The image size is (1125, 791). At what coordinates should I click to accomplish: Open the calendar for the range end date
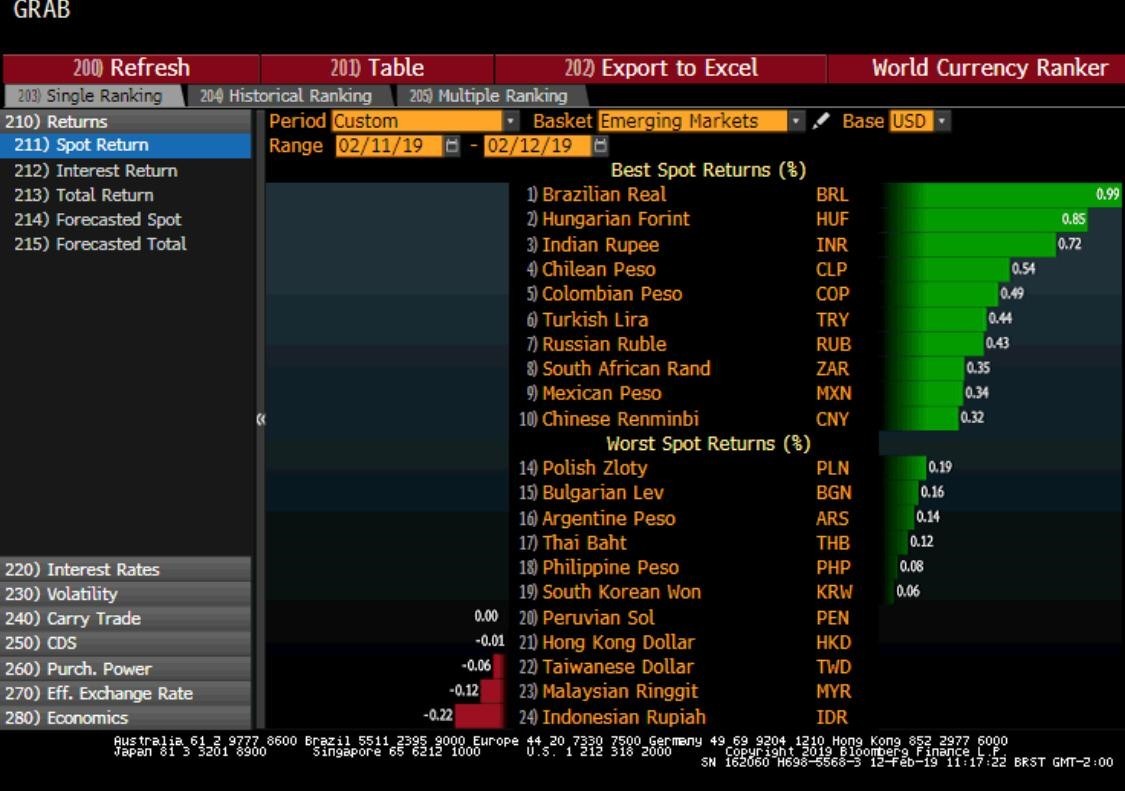click(600, 146)
